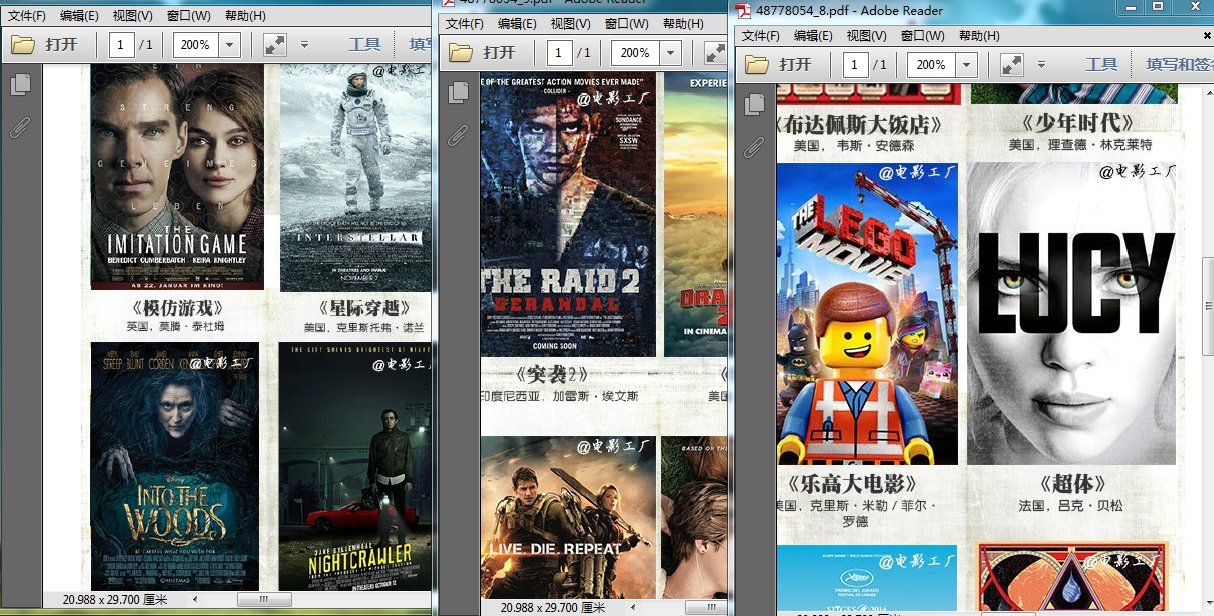The width and height of the screenshot is (1214, 616).
Task: Click the Lucy poster
Action: coord(1071,313)
